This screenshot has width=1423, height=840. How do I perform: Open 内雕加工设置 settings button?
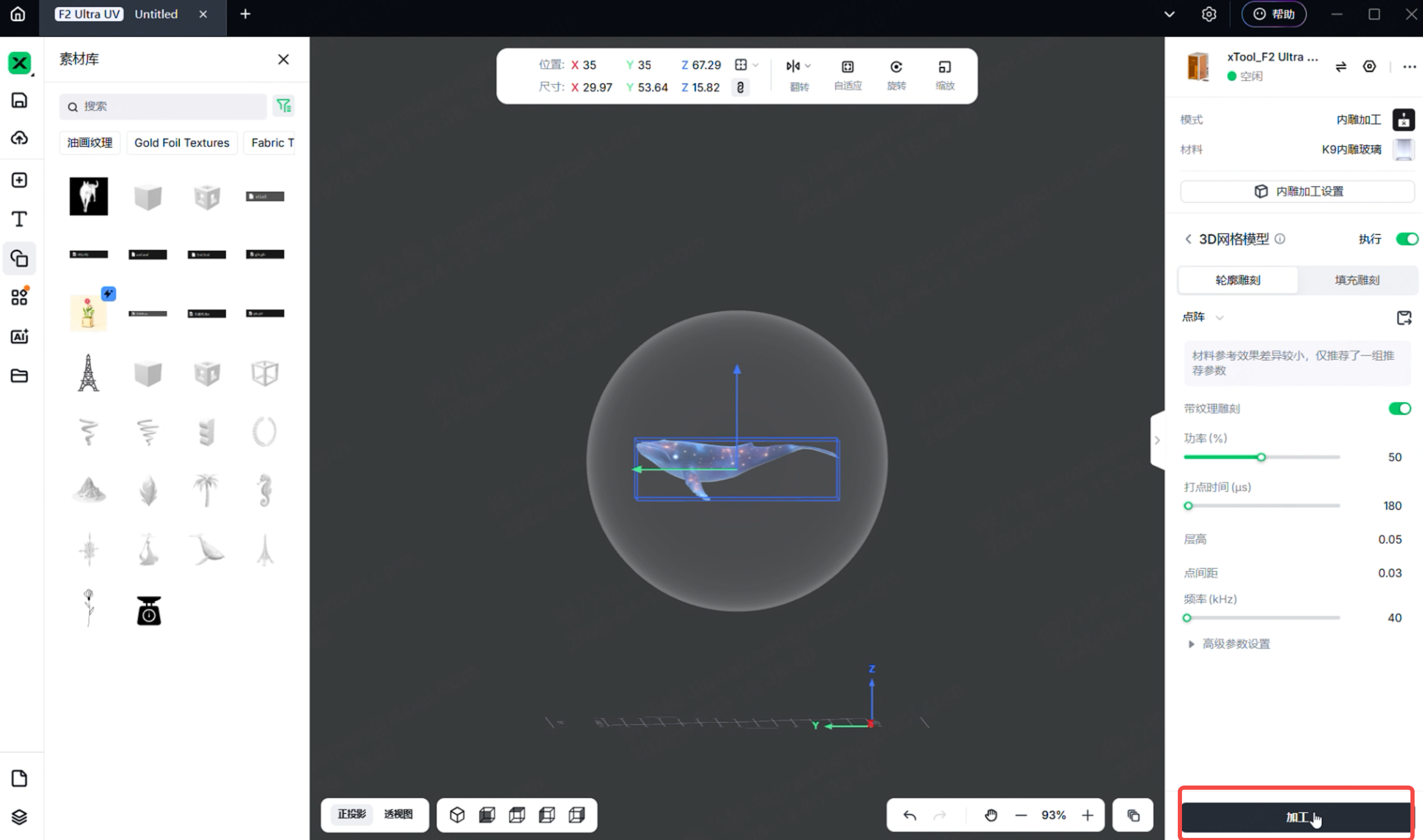tap(1297, 191)
